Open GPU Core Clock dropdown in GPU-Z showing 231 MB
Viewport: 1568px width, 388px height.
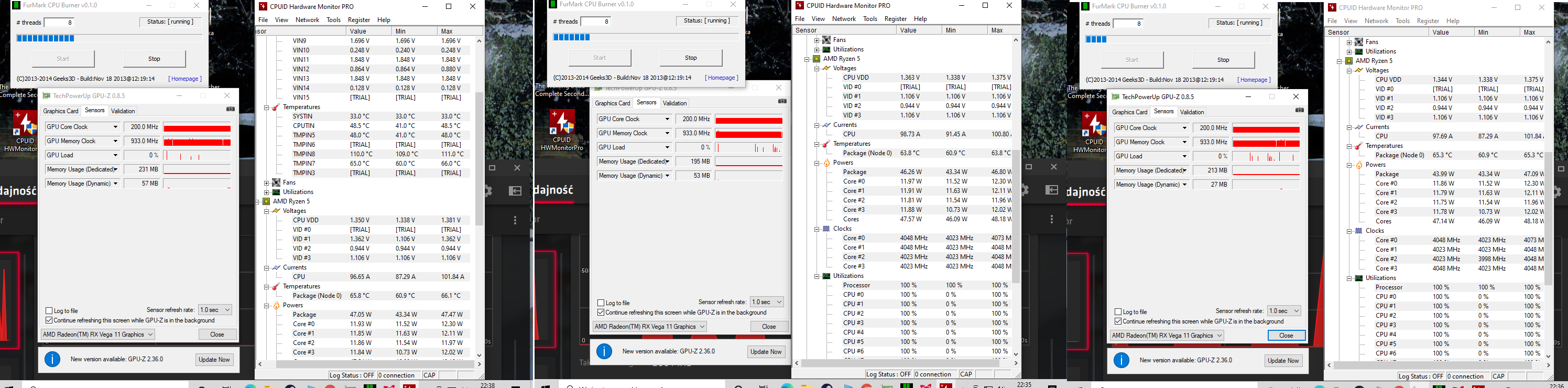(82, 127)
